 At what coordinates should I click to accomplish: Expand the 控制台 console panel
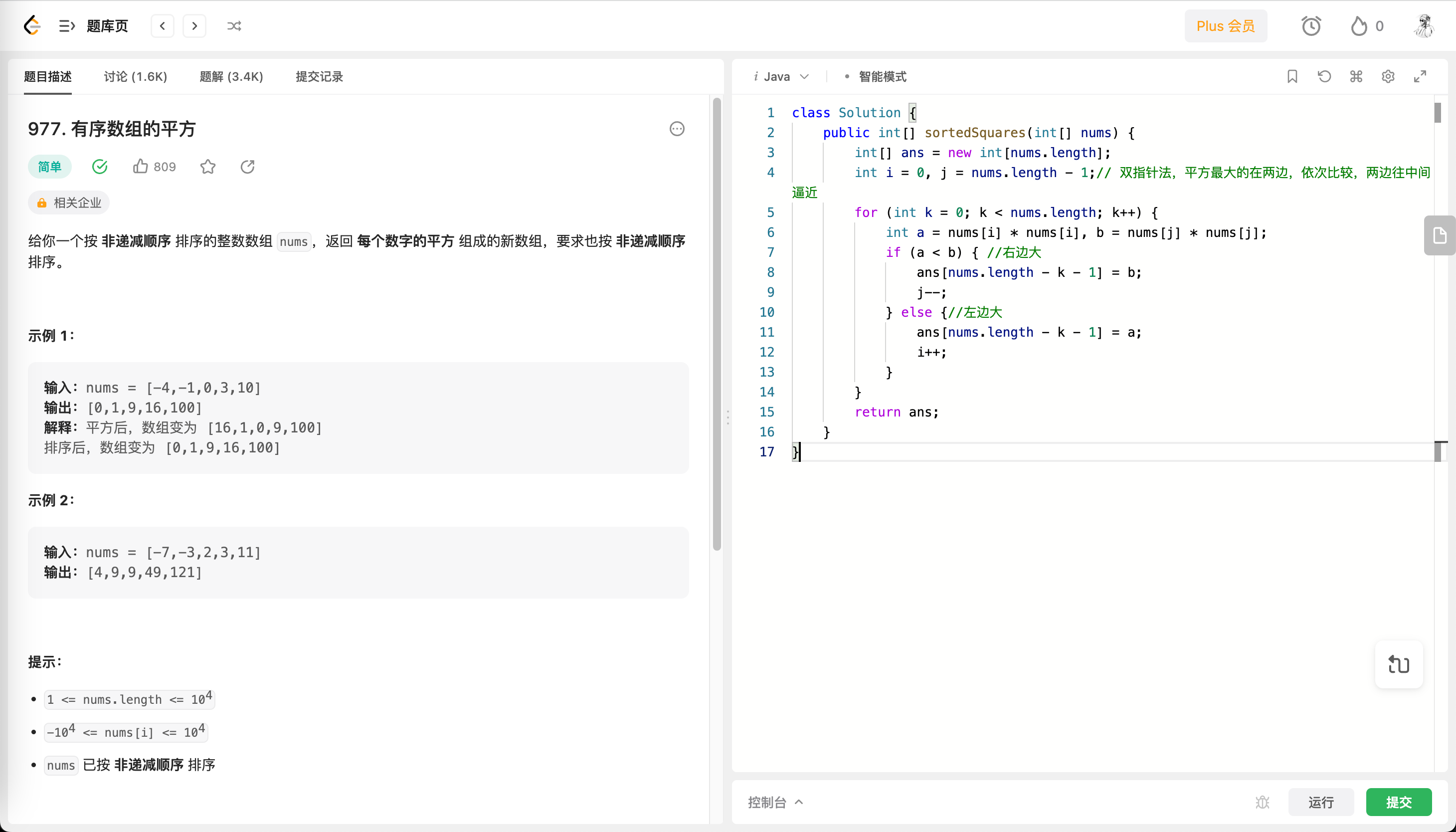click(x=775, y=802)
